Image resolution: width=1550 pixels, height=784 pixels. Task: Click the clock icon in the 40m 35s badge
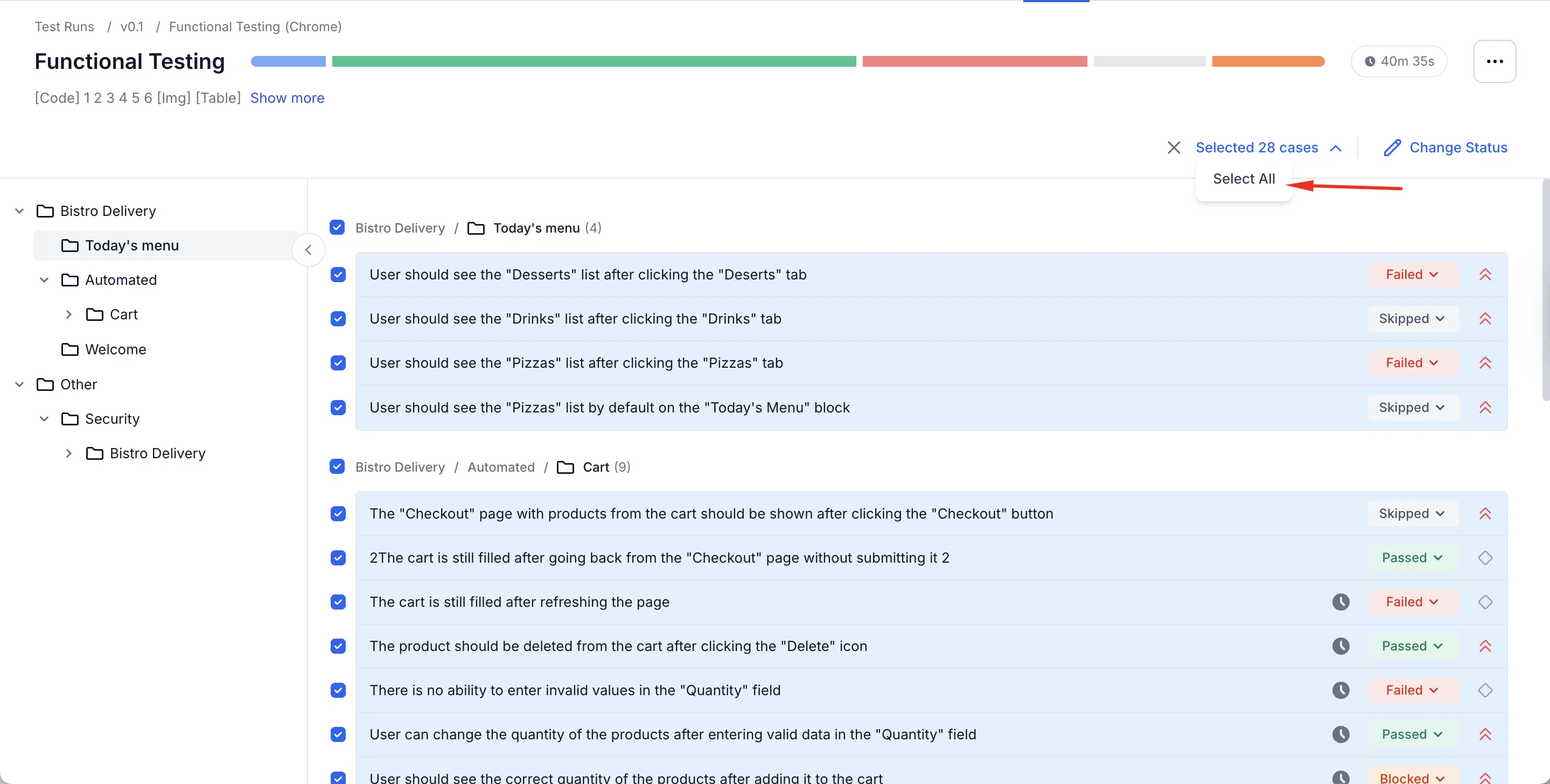pyautogui.click(x=1370, y=61)
